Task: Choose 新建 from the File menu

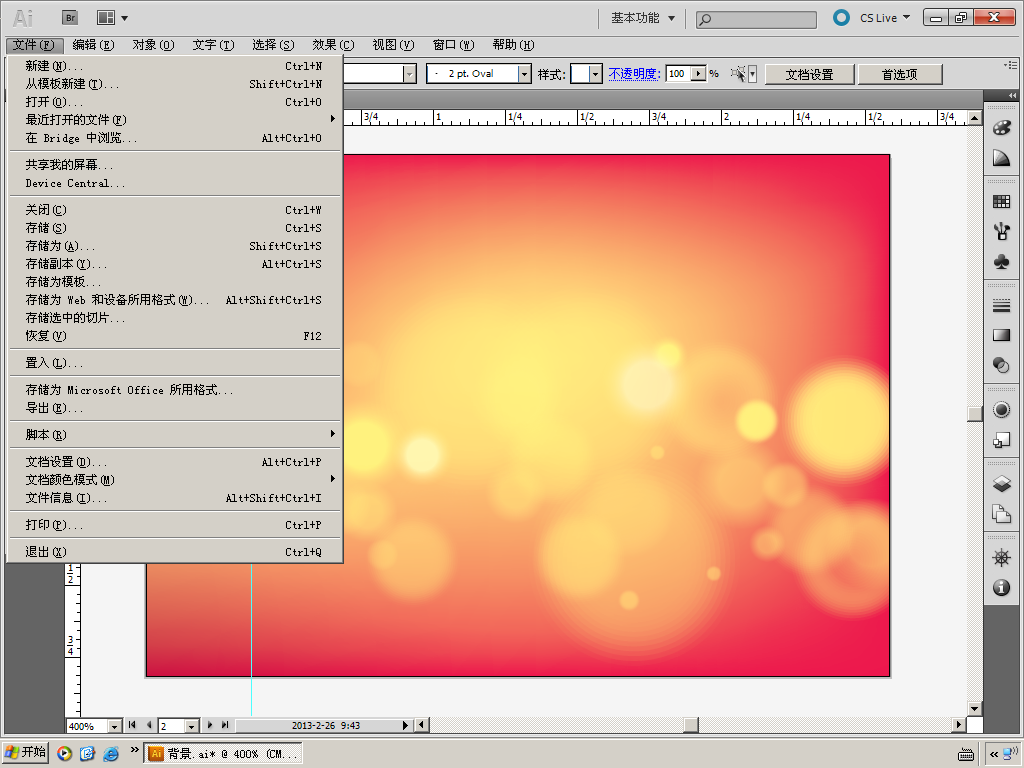Action: coord(174,66)
